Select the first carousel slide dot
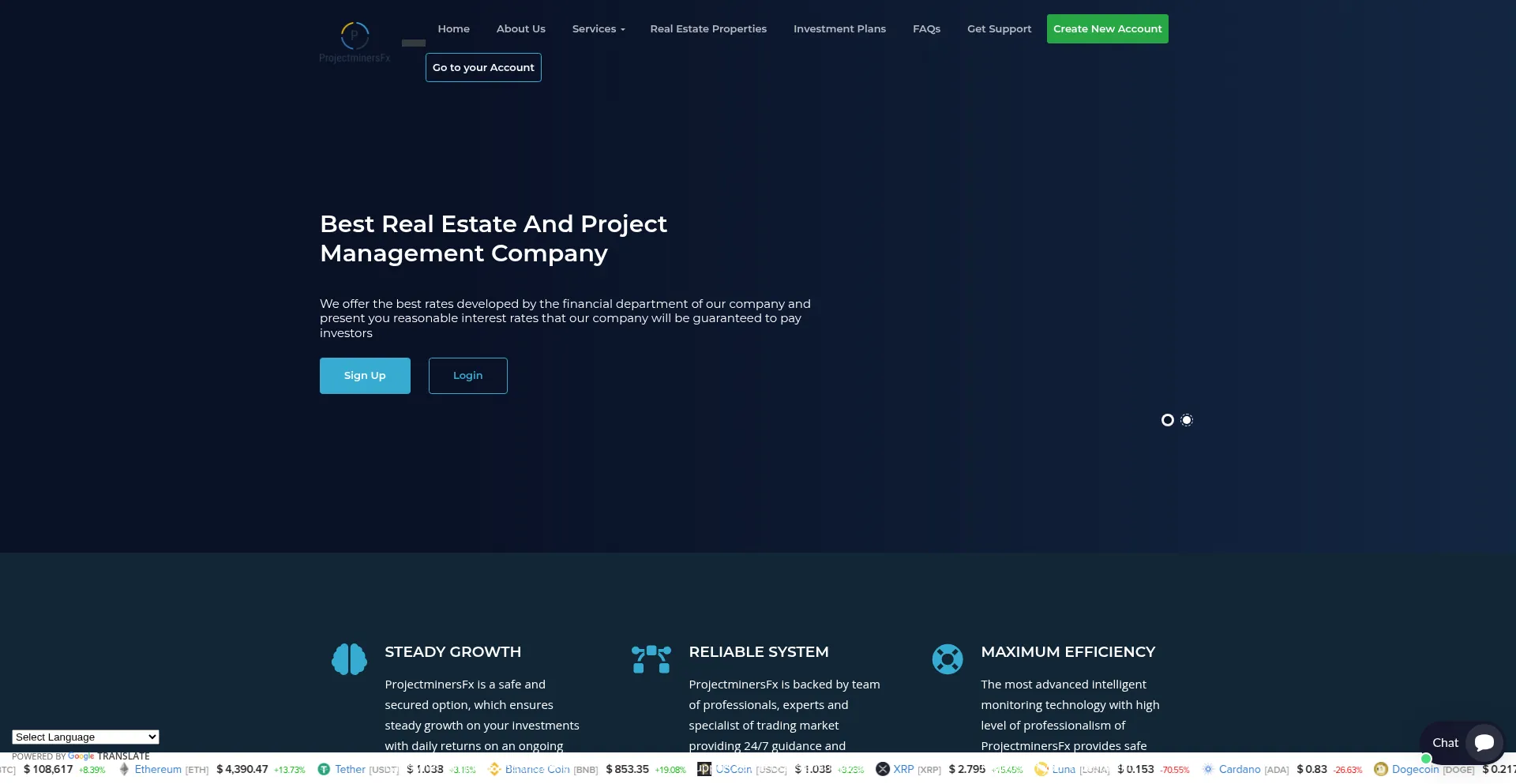This screenshot has height=784, width=1516. click(1168, 420)
